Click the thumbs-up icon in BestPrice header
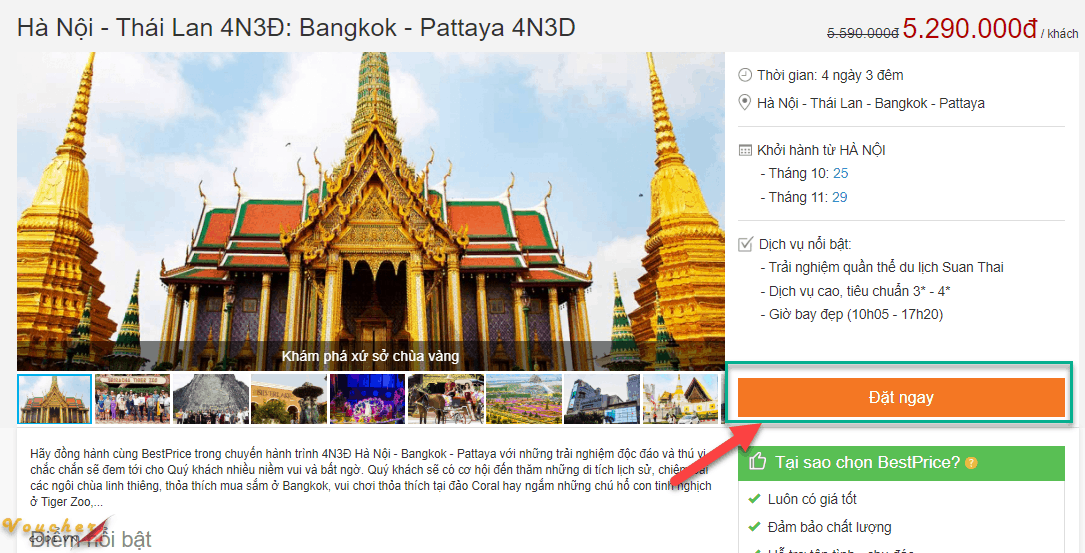1085x553 pixels. 757,462
